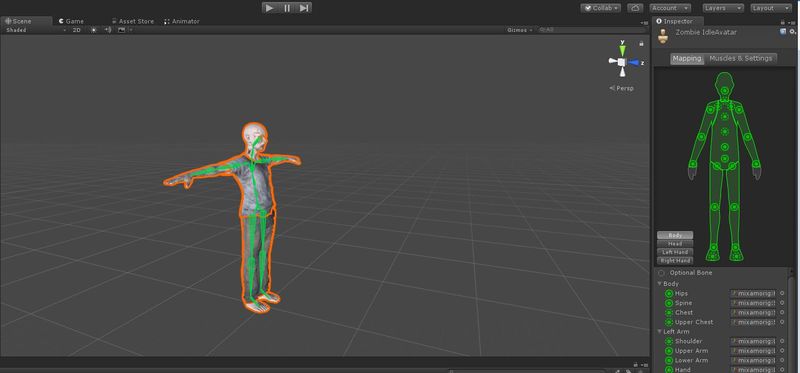
Task: Select the Spine bone circle icon
Action: 669,304
